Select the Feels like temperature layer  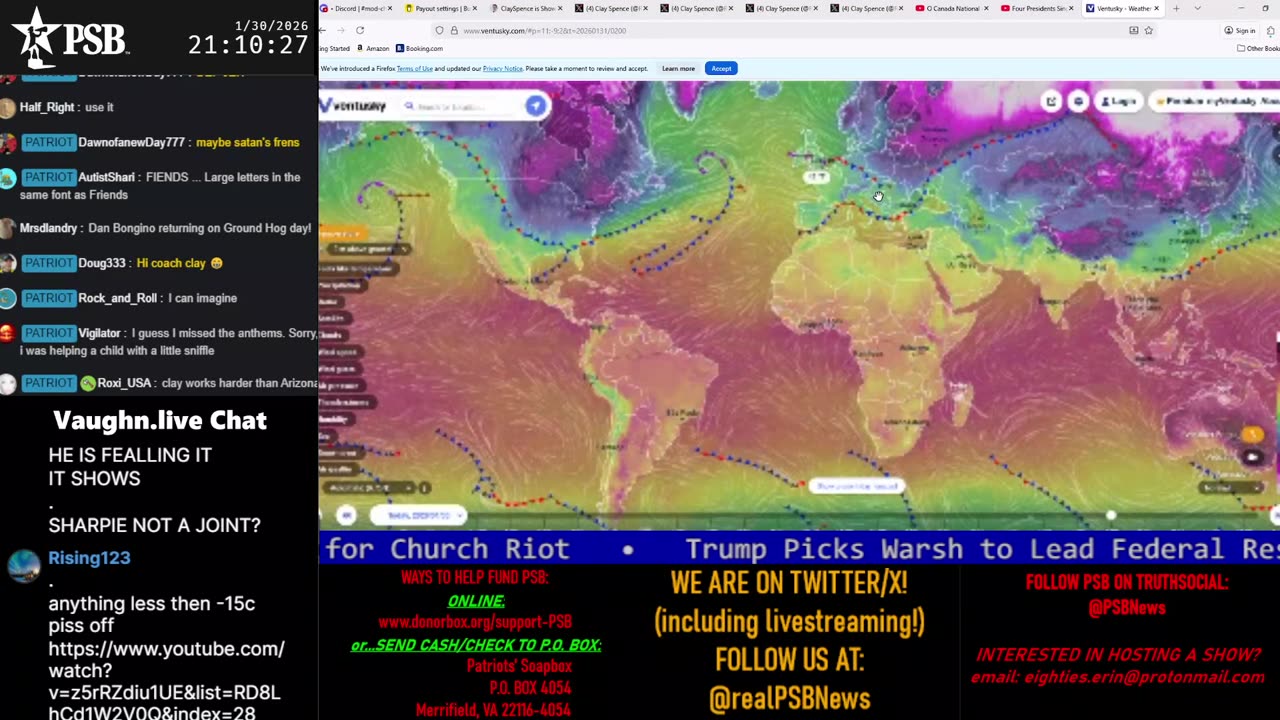coord(358,269)
